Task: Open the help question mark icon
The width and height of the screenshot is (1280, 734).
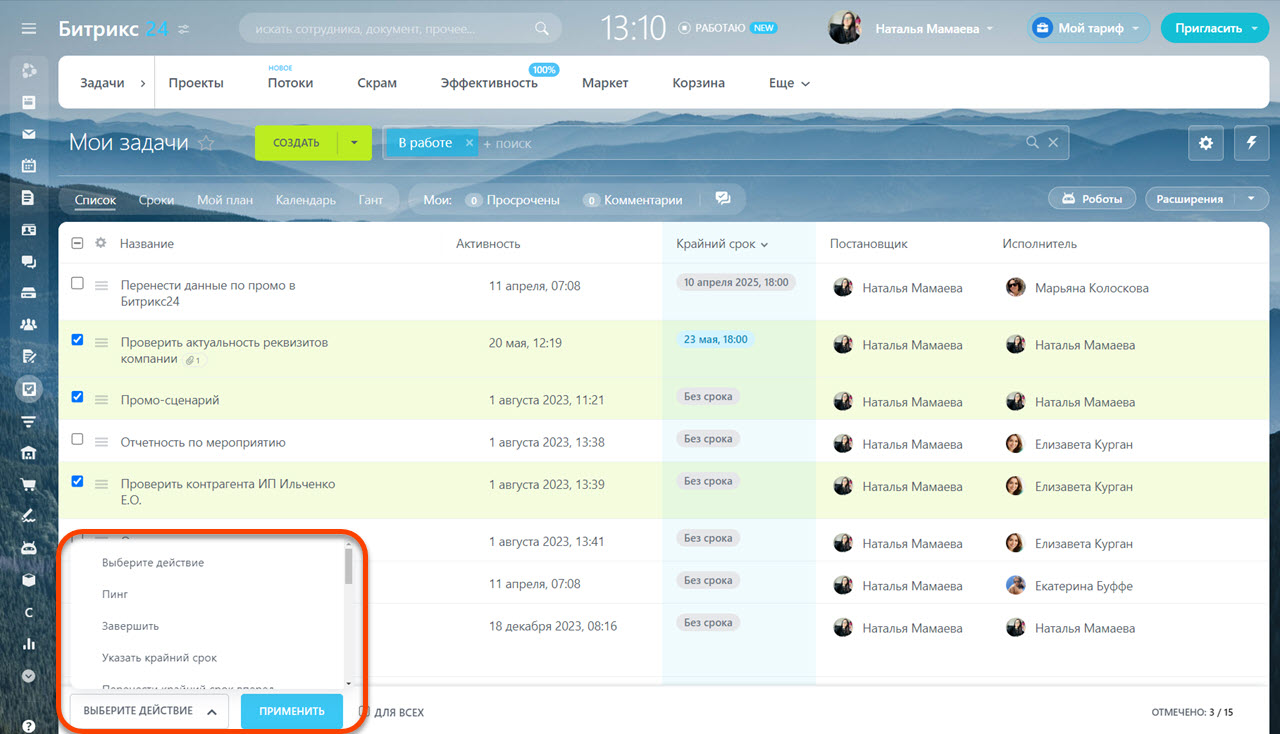Action: point(29,726)
